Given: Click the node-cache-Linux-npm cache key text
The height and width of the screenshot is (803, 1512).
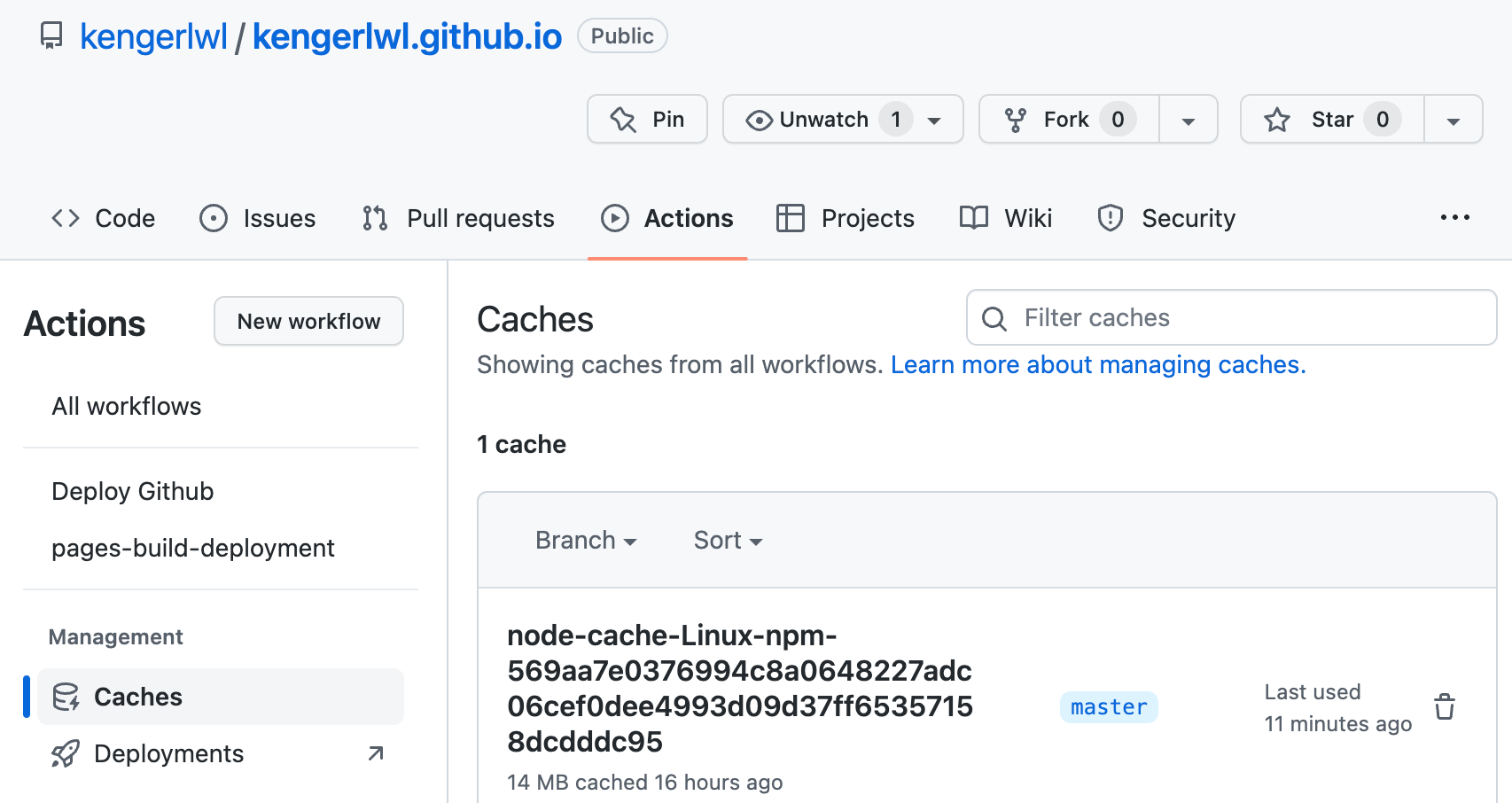Looking at the screenshot, I should pyautogui.click(x=740, y=688).
